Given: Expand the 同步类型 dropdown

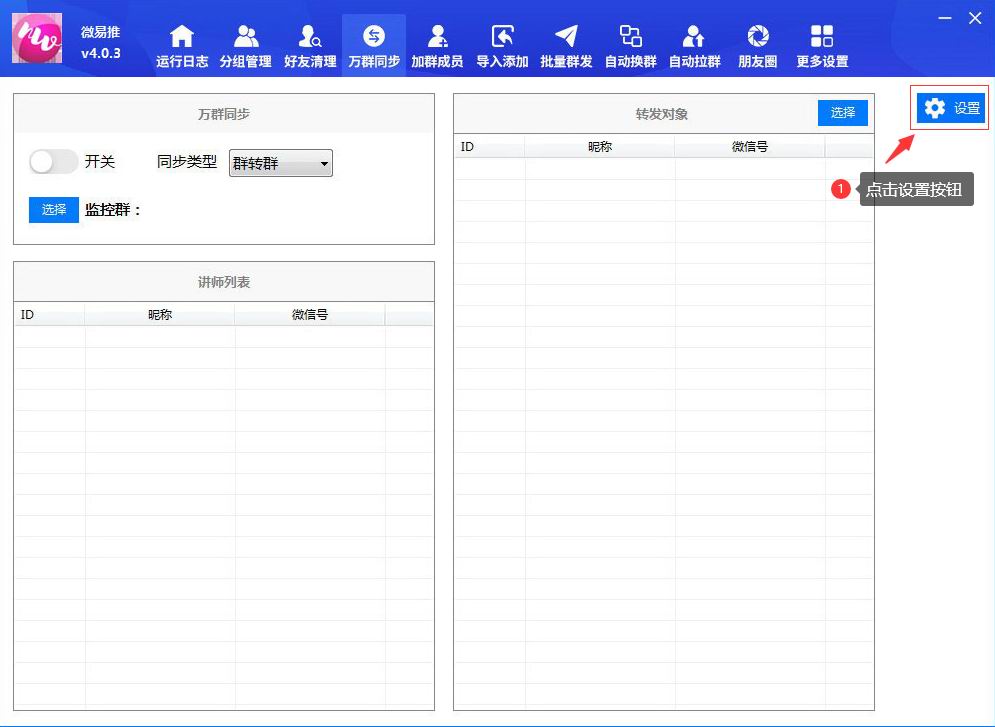Looking at the screenshot, I should click(x=281, y=163).
